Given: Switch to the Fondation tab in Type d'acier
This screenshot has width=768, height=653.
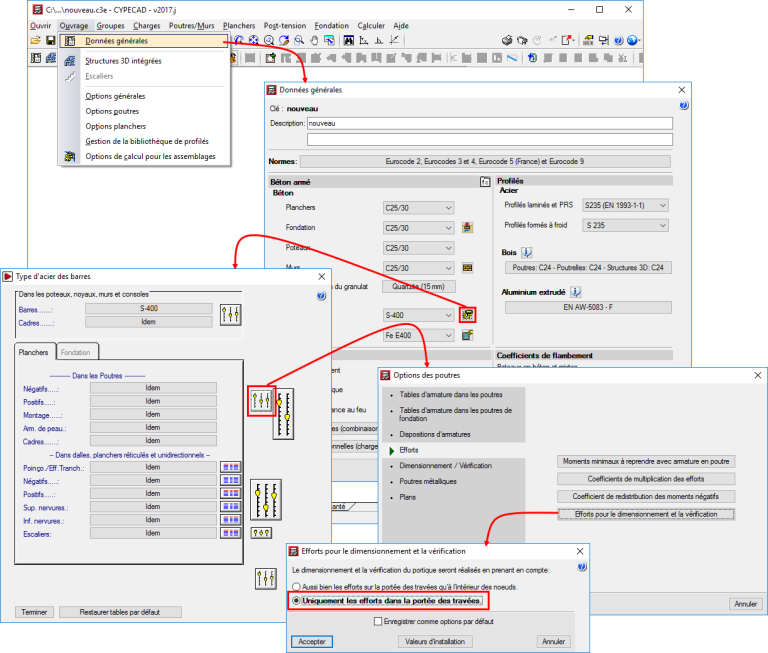Looking at the screenshot, I should coord(75,352).
